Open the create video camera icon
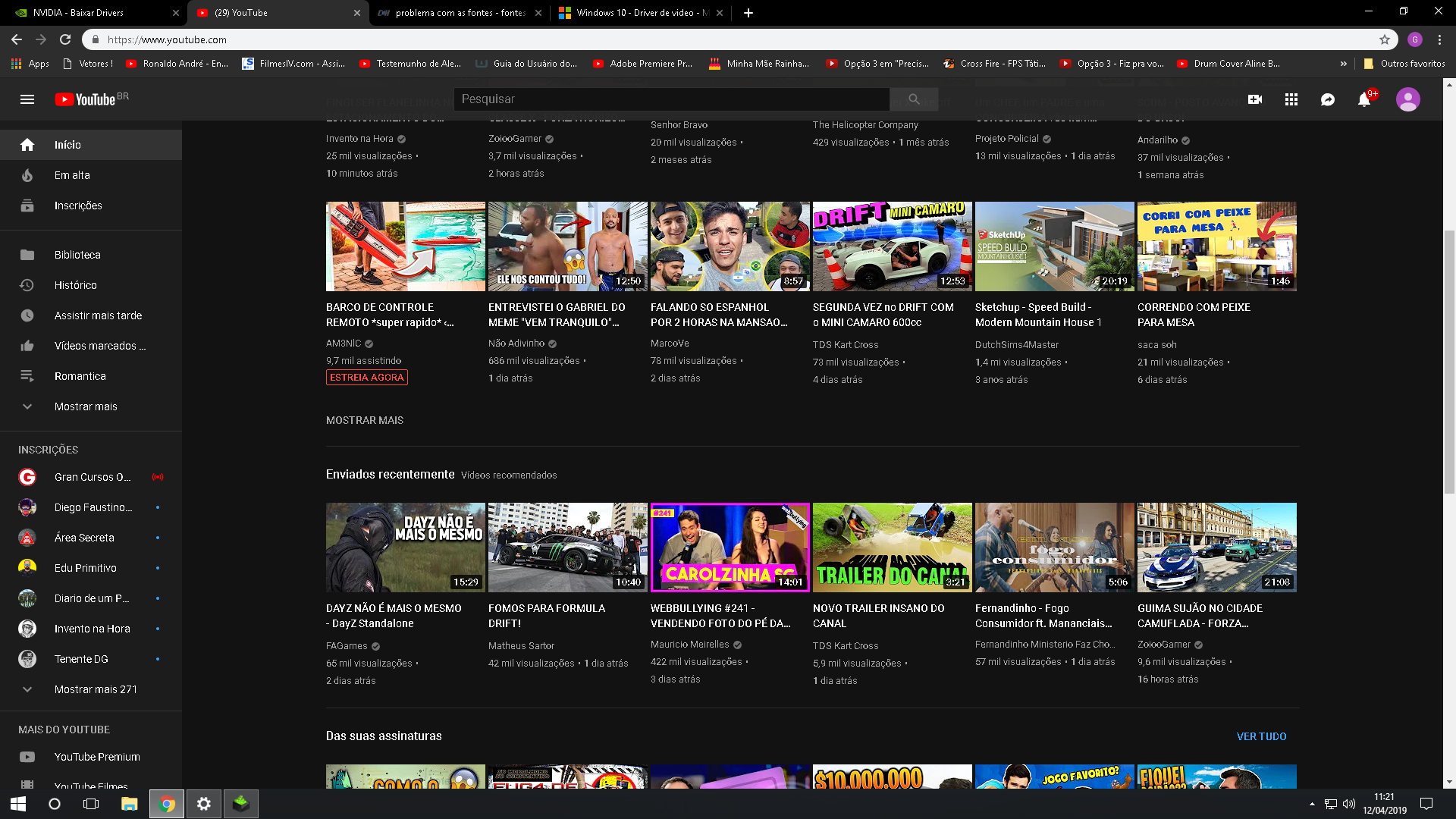1456x819 pixels. [1255, 99]
